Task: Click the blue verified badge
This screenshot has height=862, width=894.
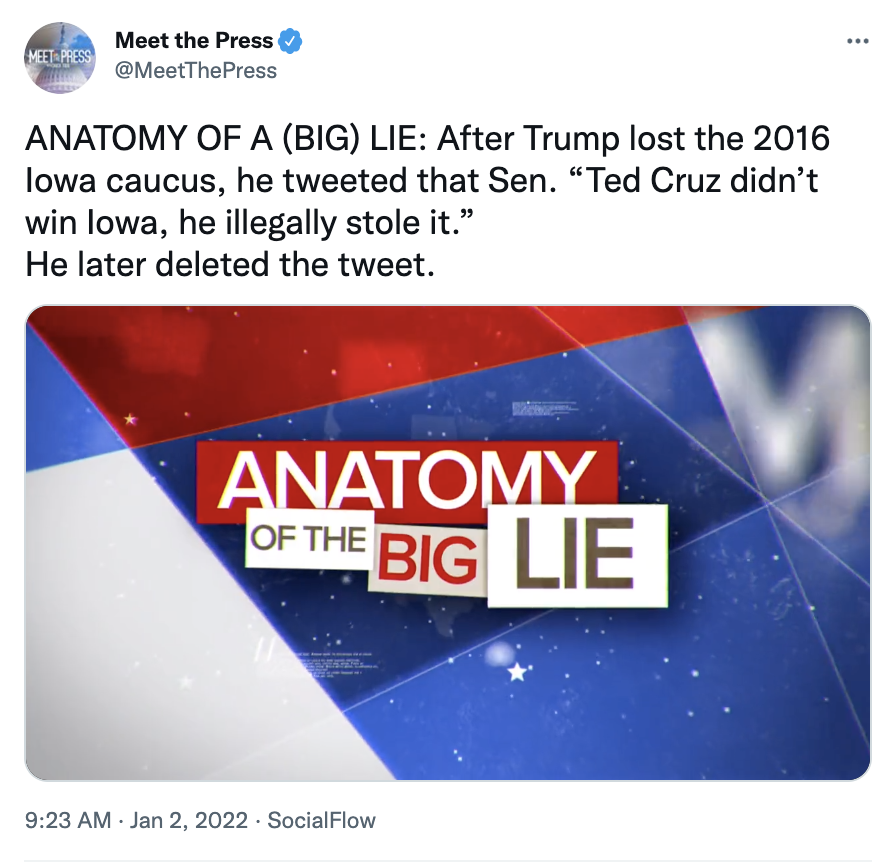Action: 291,41
